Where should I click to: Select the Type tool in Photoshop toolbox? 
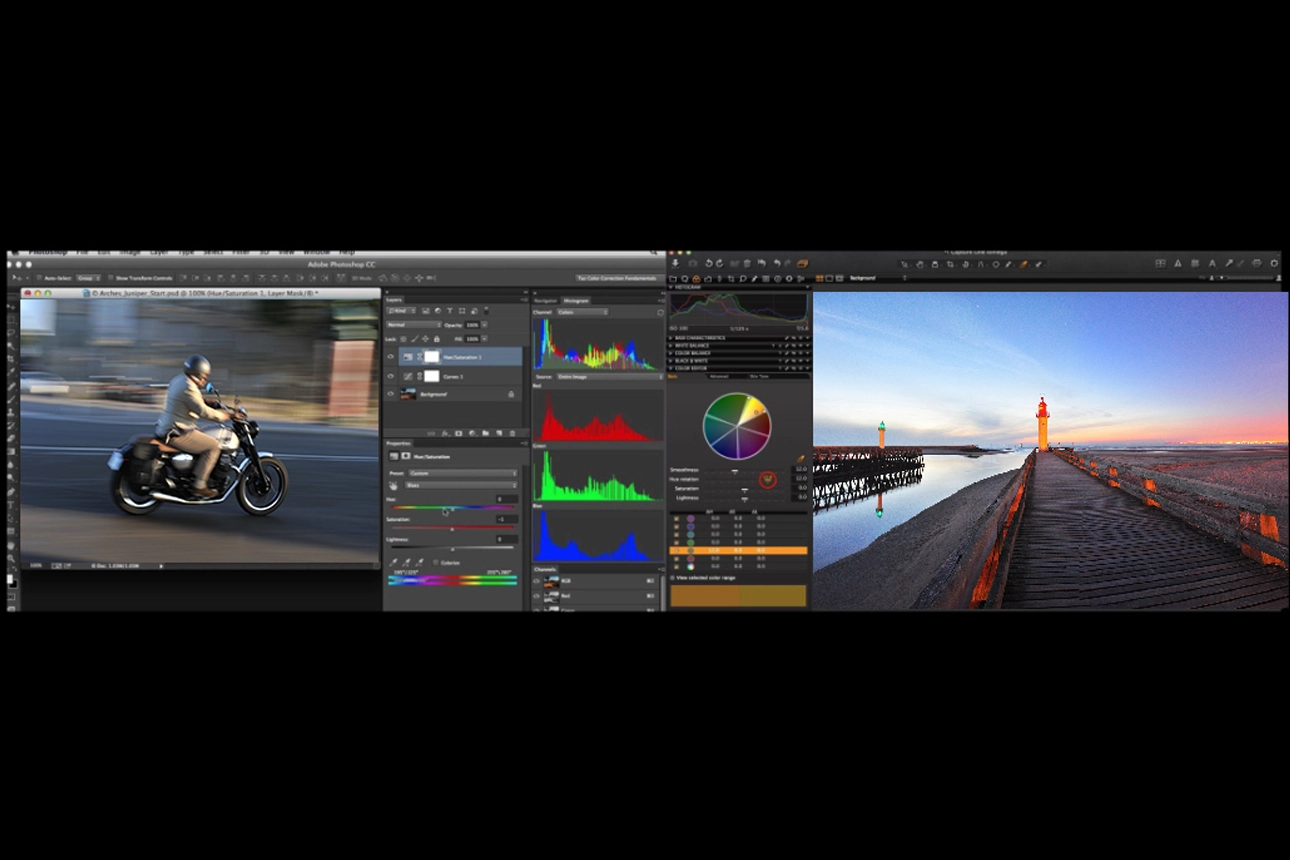11,504
